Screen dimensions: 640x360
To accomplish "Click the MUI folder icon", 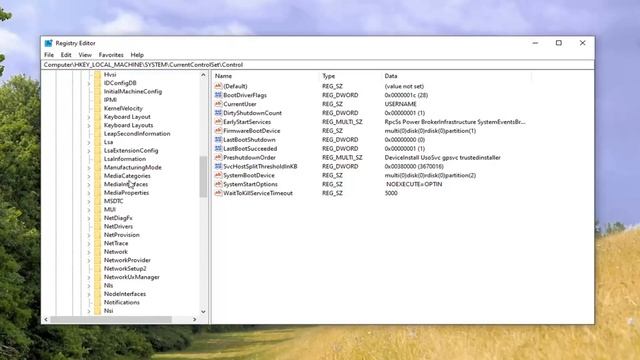I will coord(98,209).
